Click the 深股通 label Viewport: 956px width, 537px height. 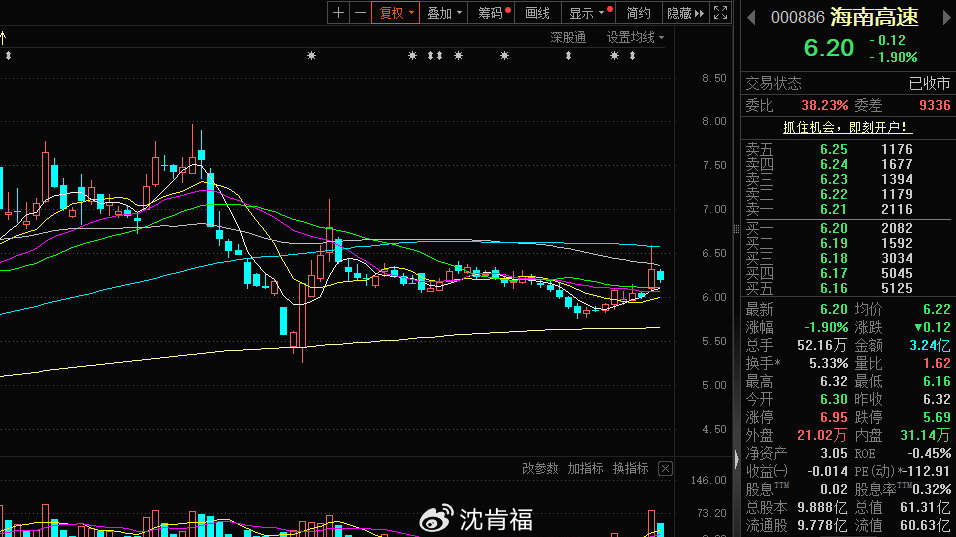(x=568, y=38)
